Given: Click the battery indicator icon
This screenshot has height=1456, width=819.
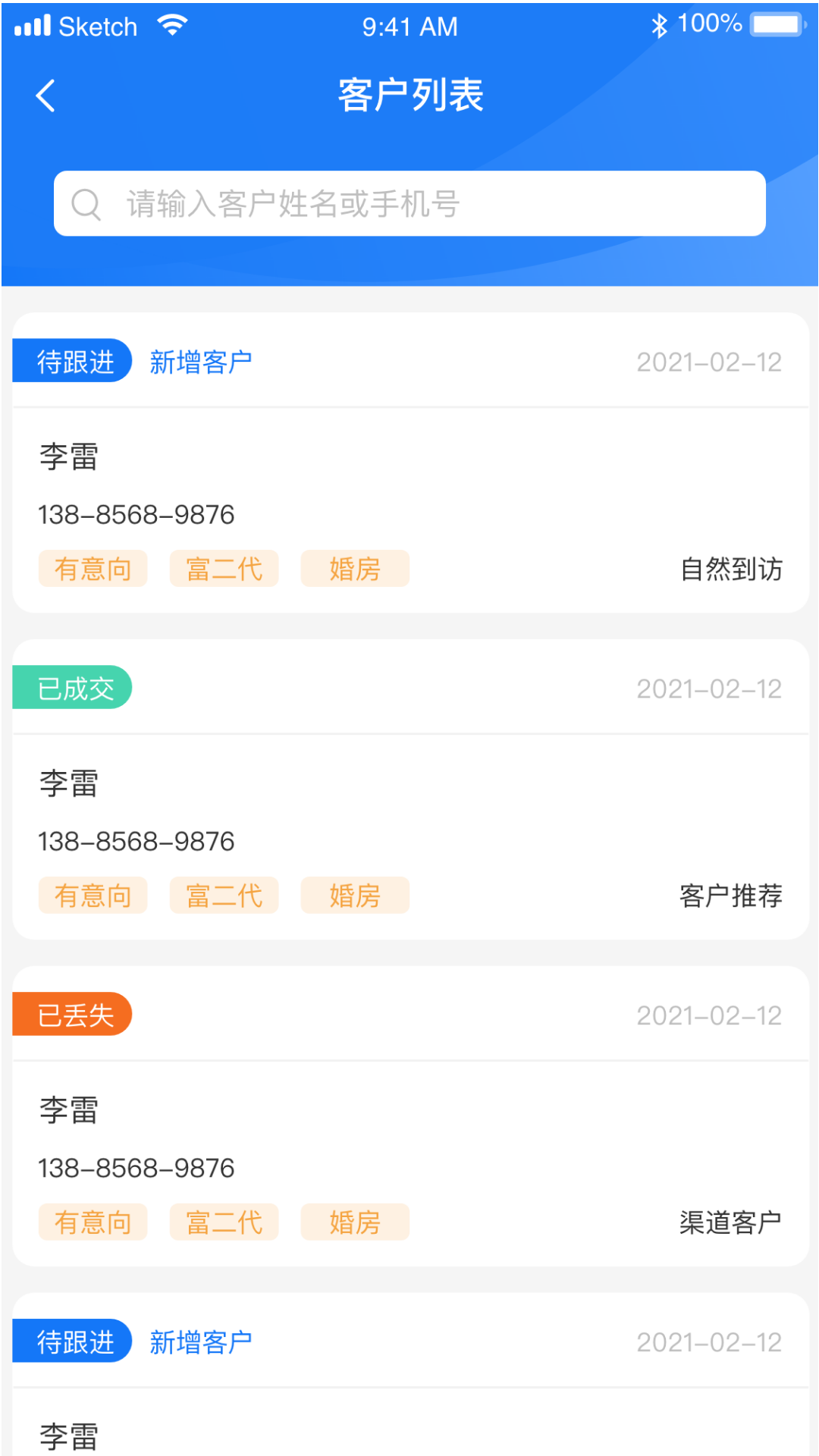Looking at the screenshot, I should click(778, 25).
